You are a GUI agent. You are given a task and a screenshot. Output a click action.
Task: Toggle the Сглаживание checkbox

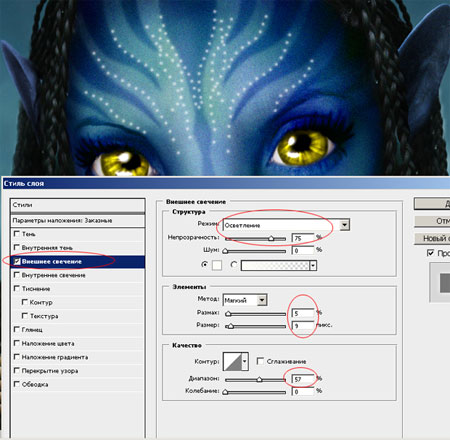coord(260,361)
